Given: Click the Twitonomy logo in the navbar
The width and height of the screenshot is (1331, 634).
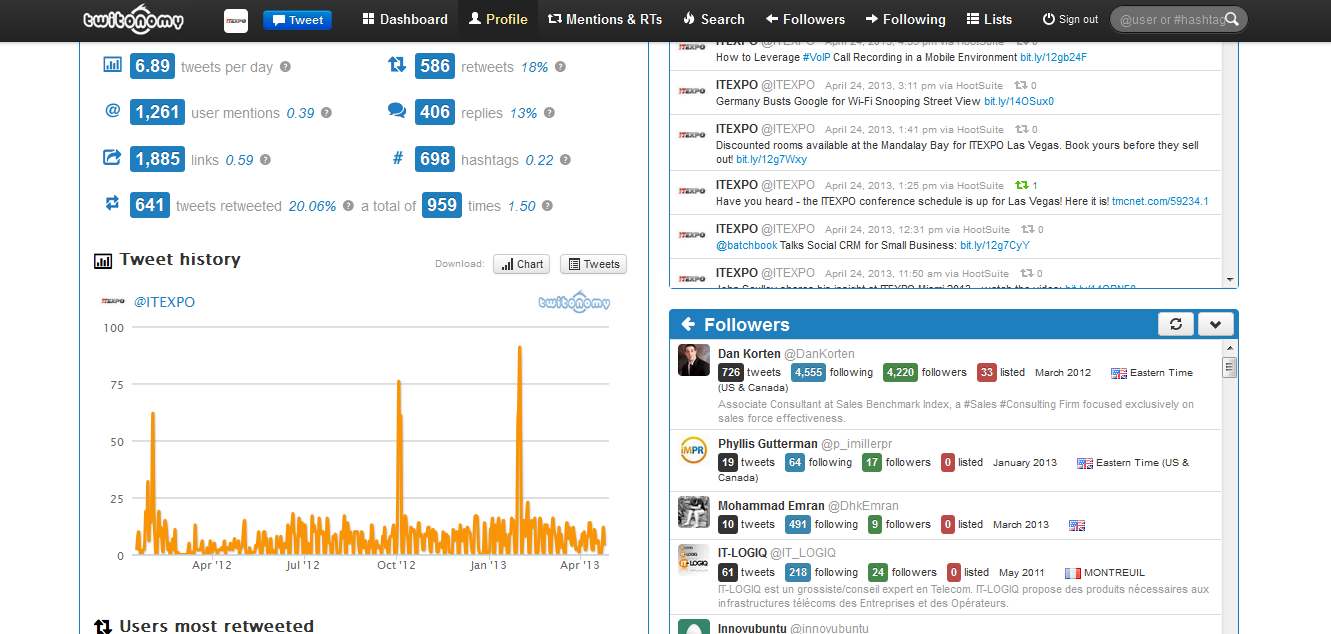Looking at the screenshot, I should pyautogui.click(x=133, y=18).
